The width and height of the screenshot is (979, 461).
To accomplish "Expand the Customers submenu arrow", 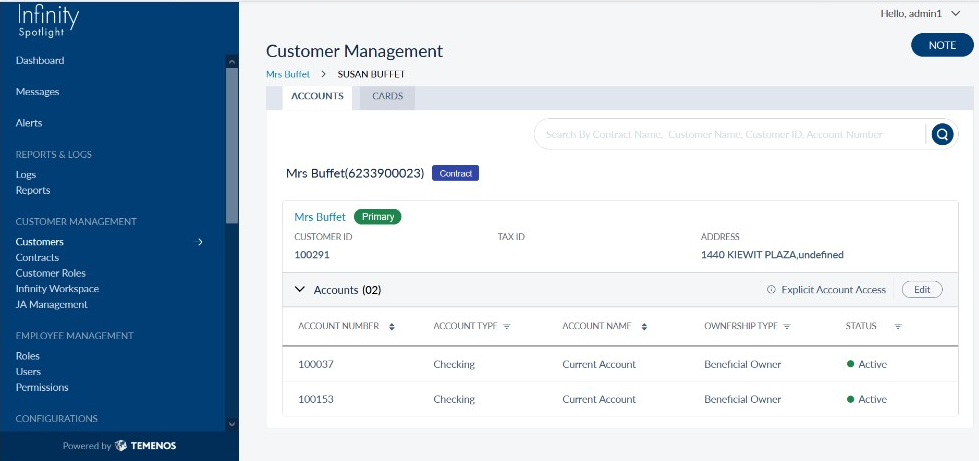I will click(200, 242).
